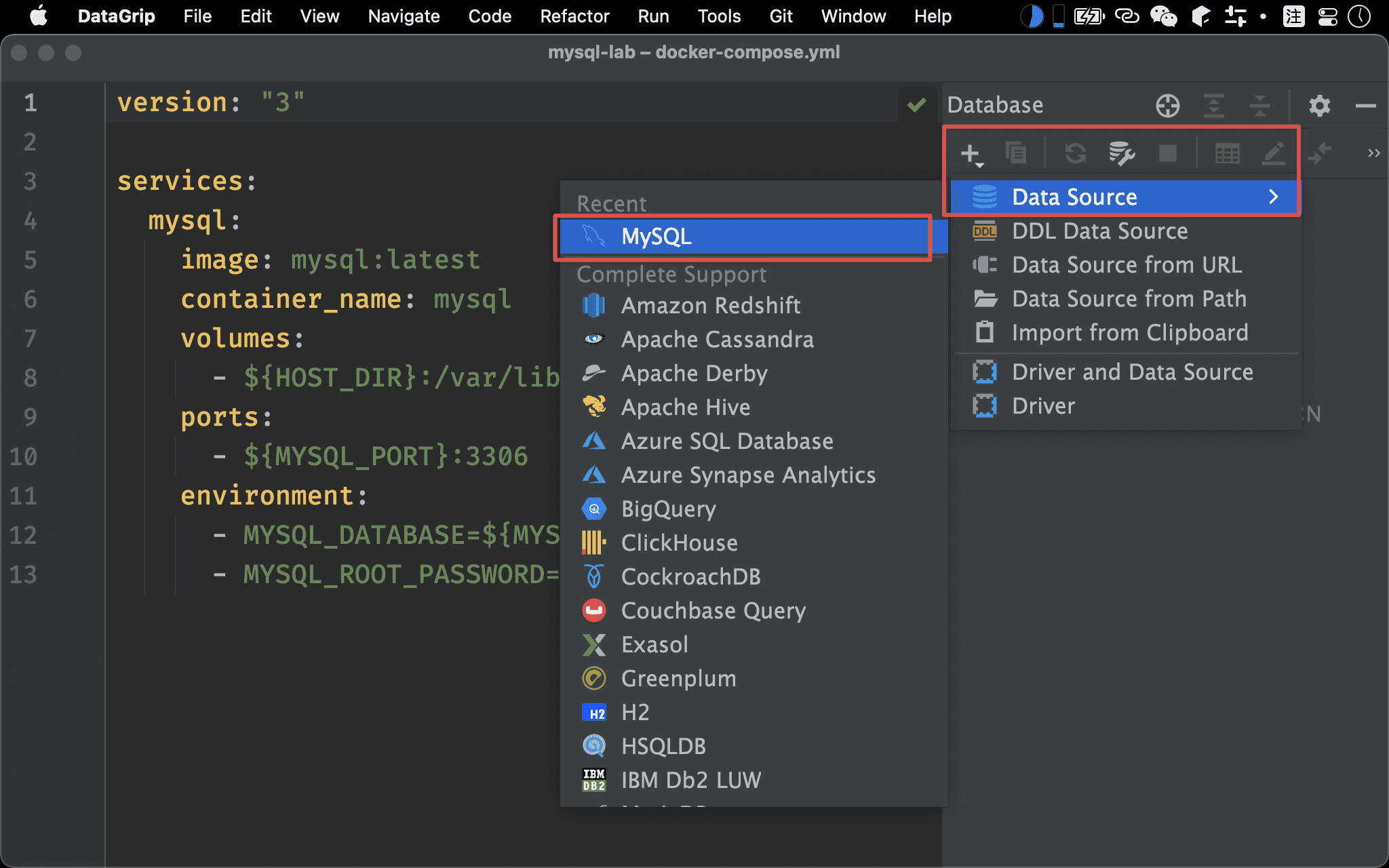
Task: Select CockroachDB data source
Action: [x=754, y=576]
